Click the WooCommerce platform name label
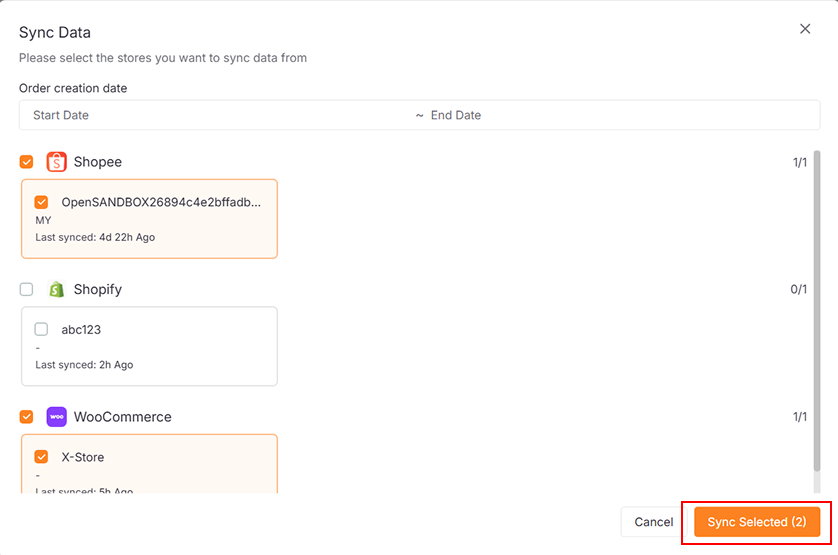838x555 pixels. pos(122,417)
